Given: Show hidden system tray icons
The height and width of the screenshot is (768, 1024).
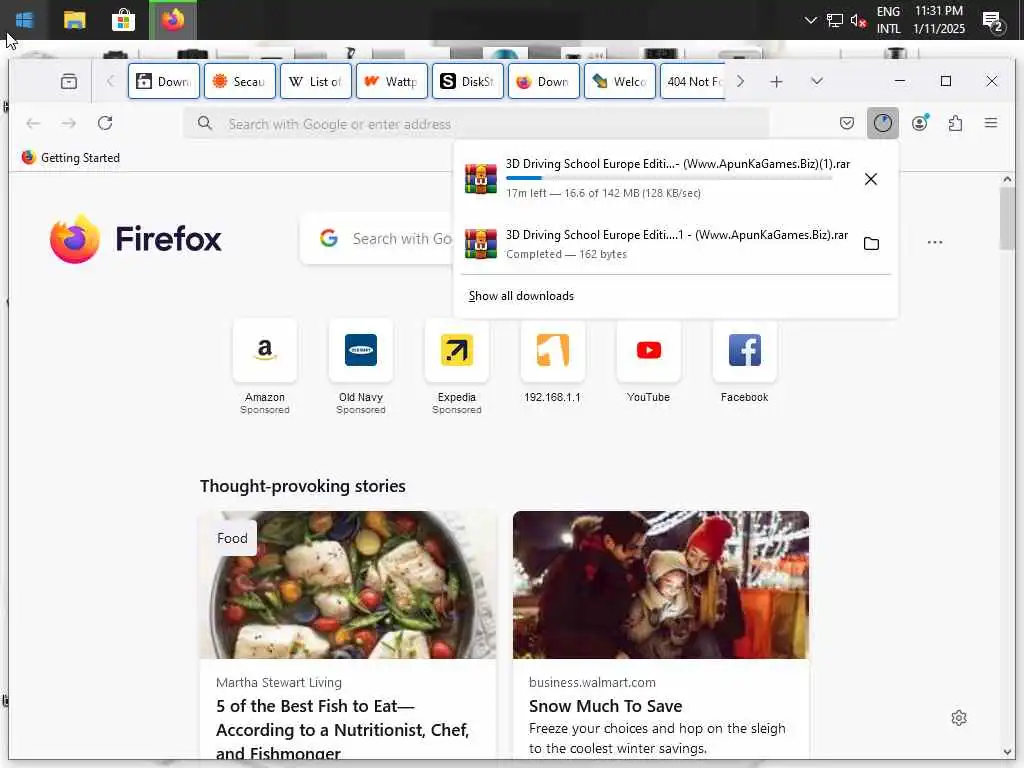Looking at the screenshot, I should (810, 20).
